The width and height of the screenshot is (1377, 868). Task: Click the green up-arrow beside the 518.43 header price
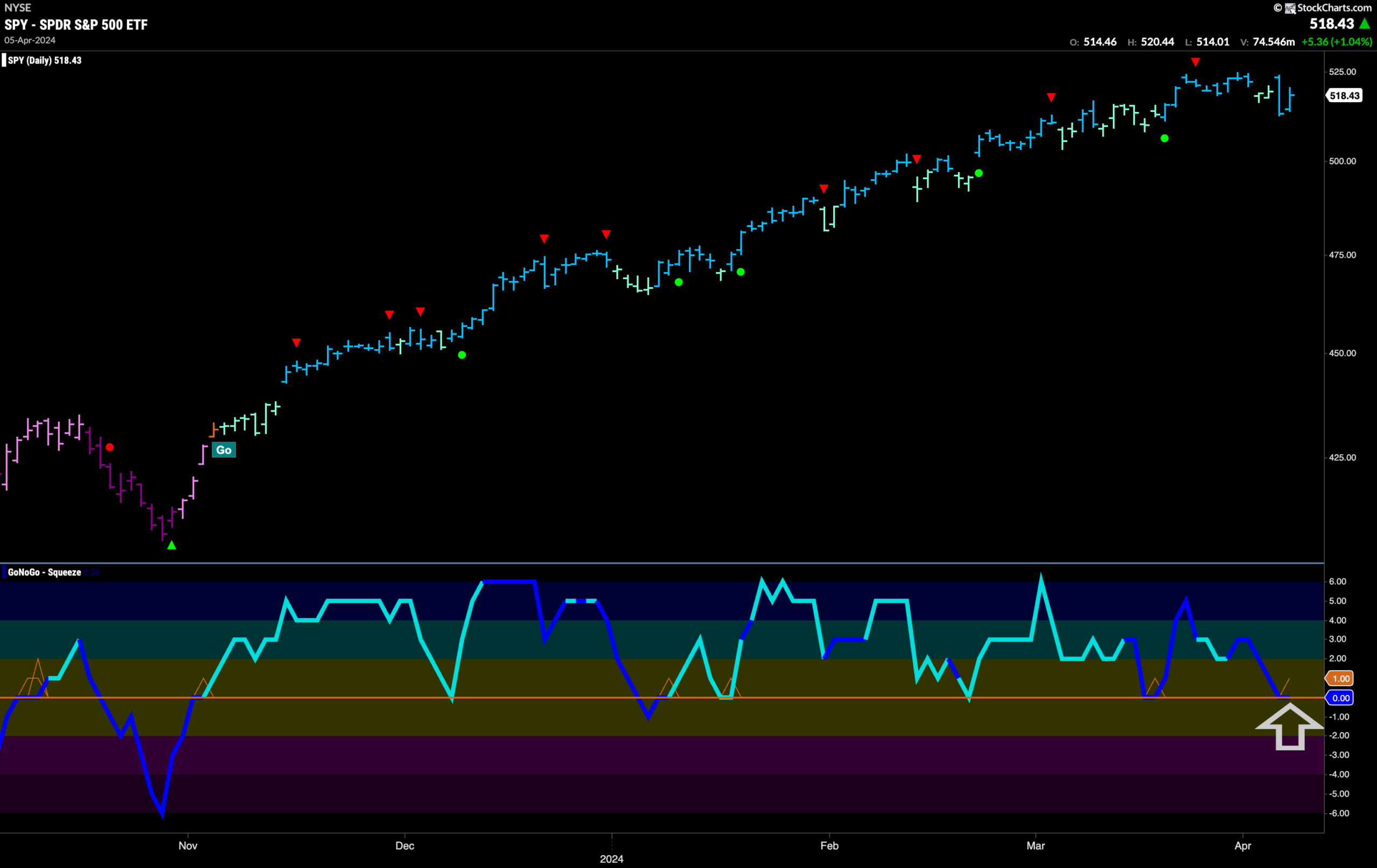point(1365,24)
